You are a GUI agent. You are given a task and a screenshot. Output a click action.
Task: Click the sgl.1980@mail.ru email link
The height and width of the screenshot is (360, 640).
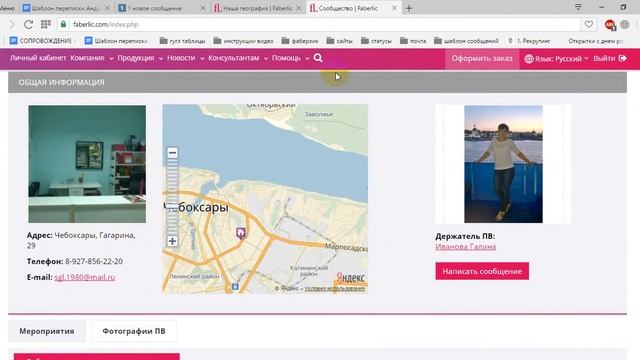pyautogui.click(x=84, y=277)
